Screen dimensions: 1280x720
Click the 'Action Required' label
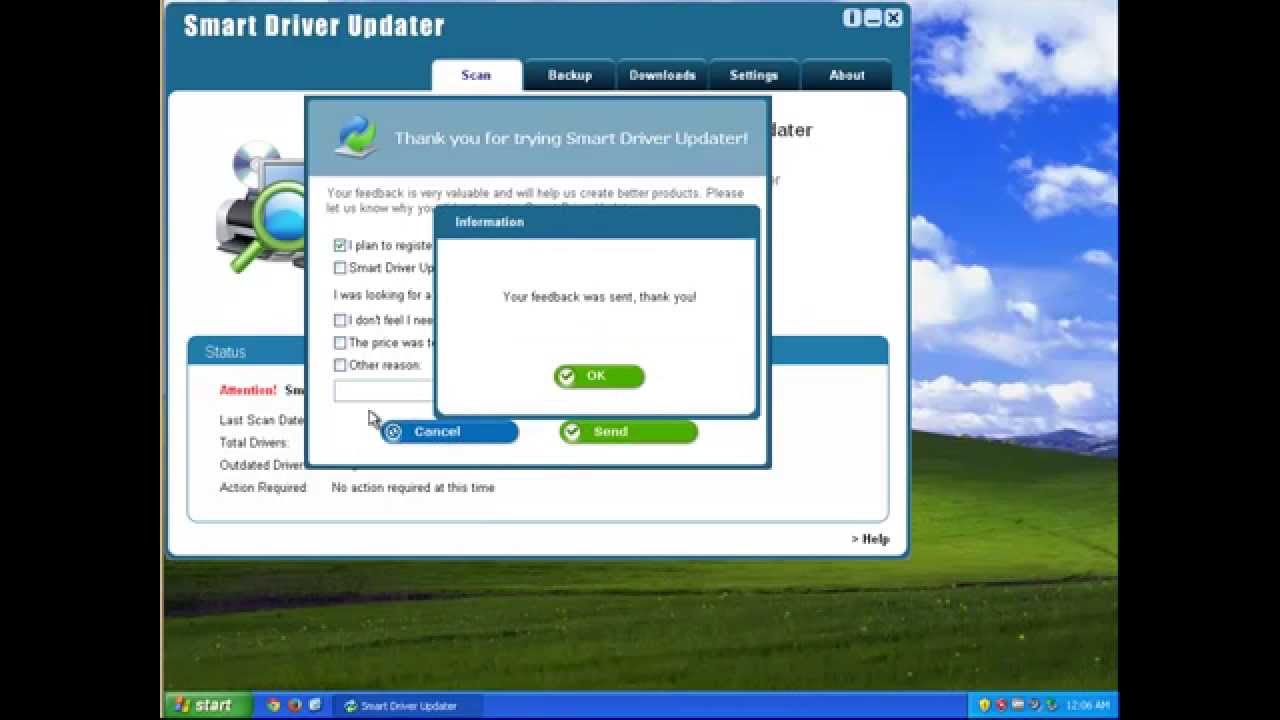click(x=263, y=488)
